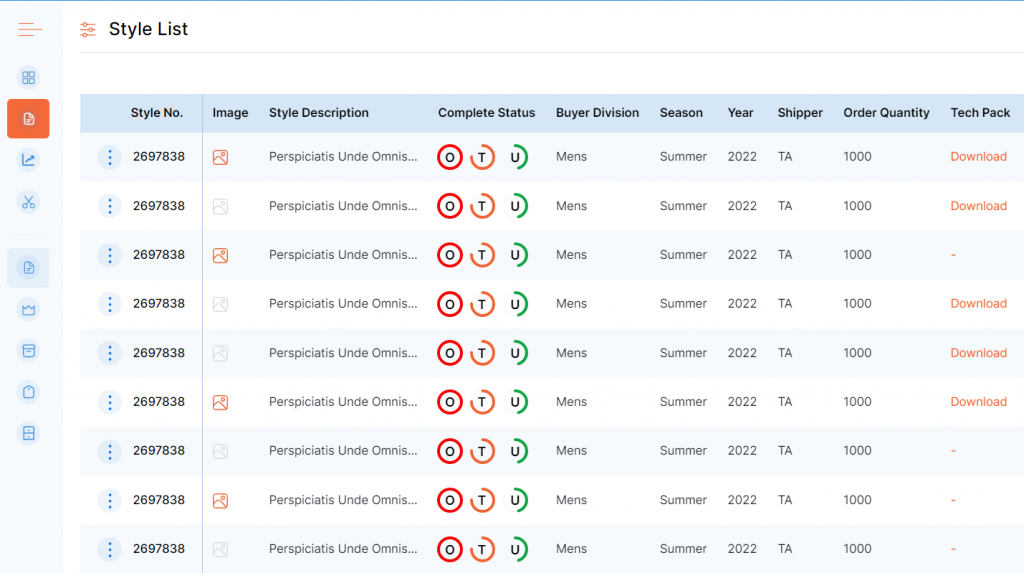This screenshot has width=1024, height=573.
Task: Sort by the Complete Status column header
Action: (486, 113)
